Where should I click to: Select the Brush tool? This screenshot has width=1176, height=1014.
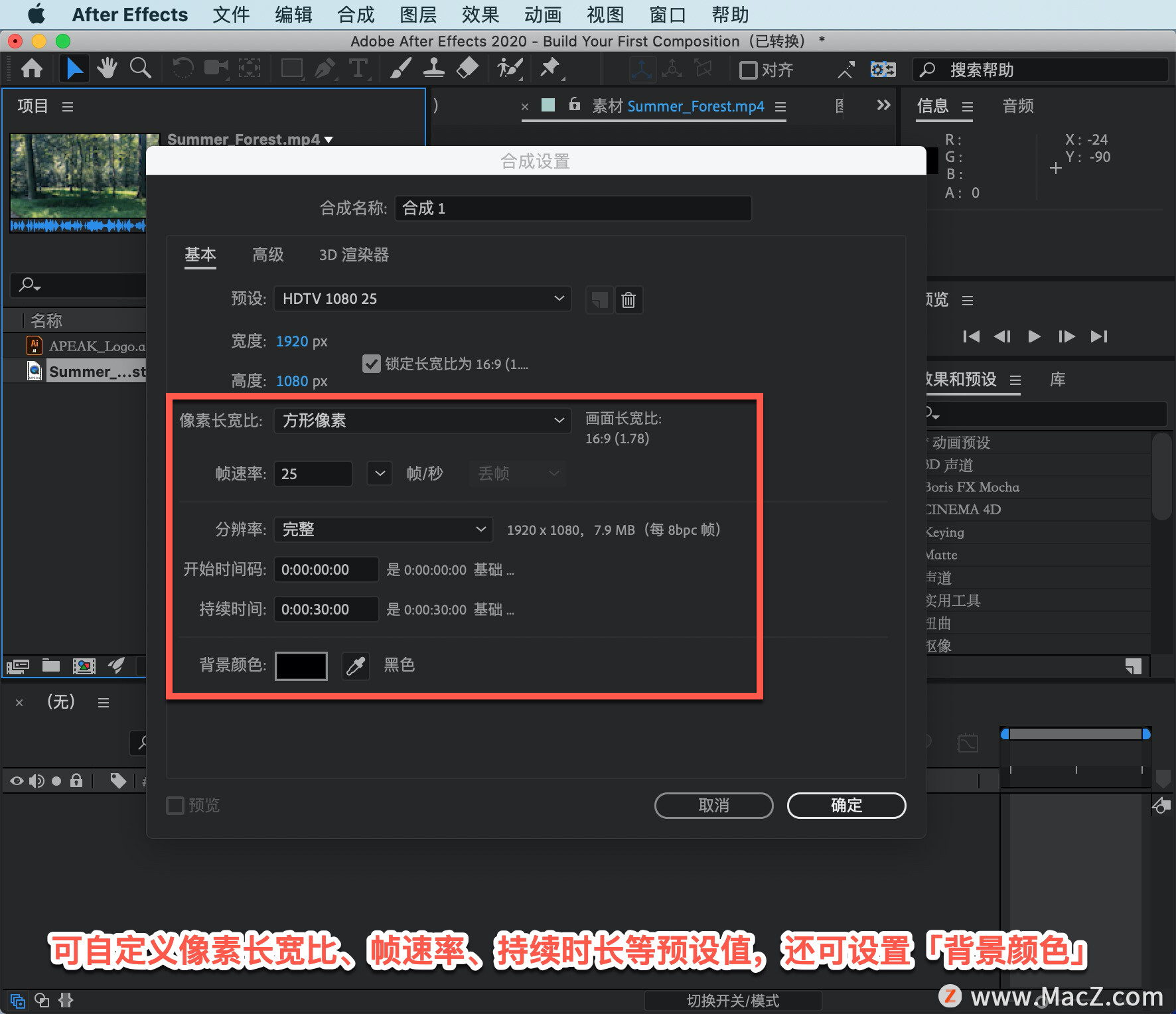[401, 68]
